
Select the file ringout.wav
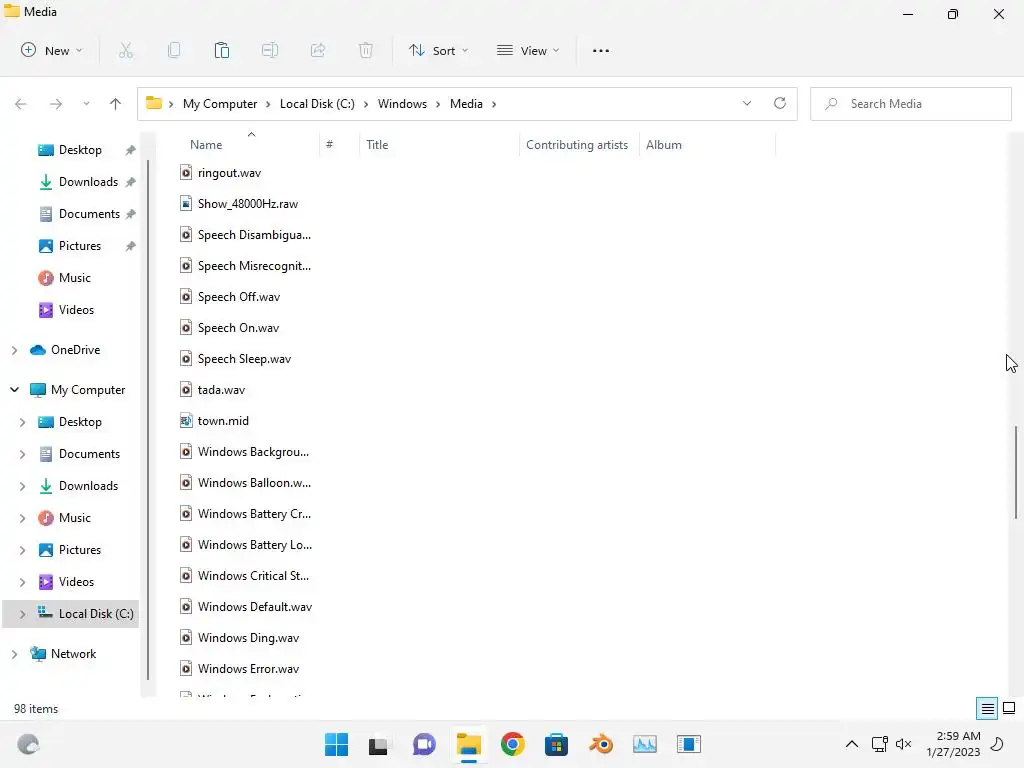(x=229, y=172)
